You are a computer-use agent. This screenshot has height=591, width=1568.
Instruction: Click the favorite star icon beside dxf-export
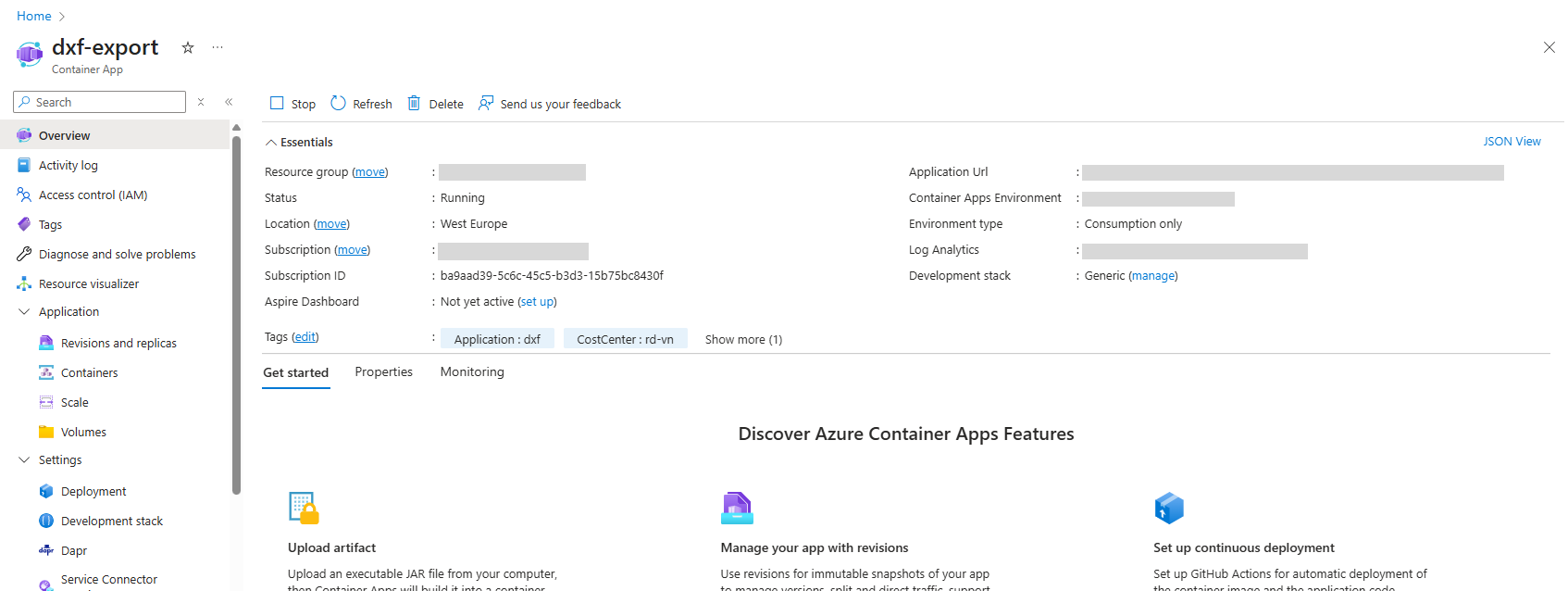[x=188, y=47]
